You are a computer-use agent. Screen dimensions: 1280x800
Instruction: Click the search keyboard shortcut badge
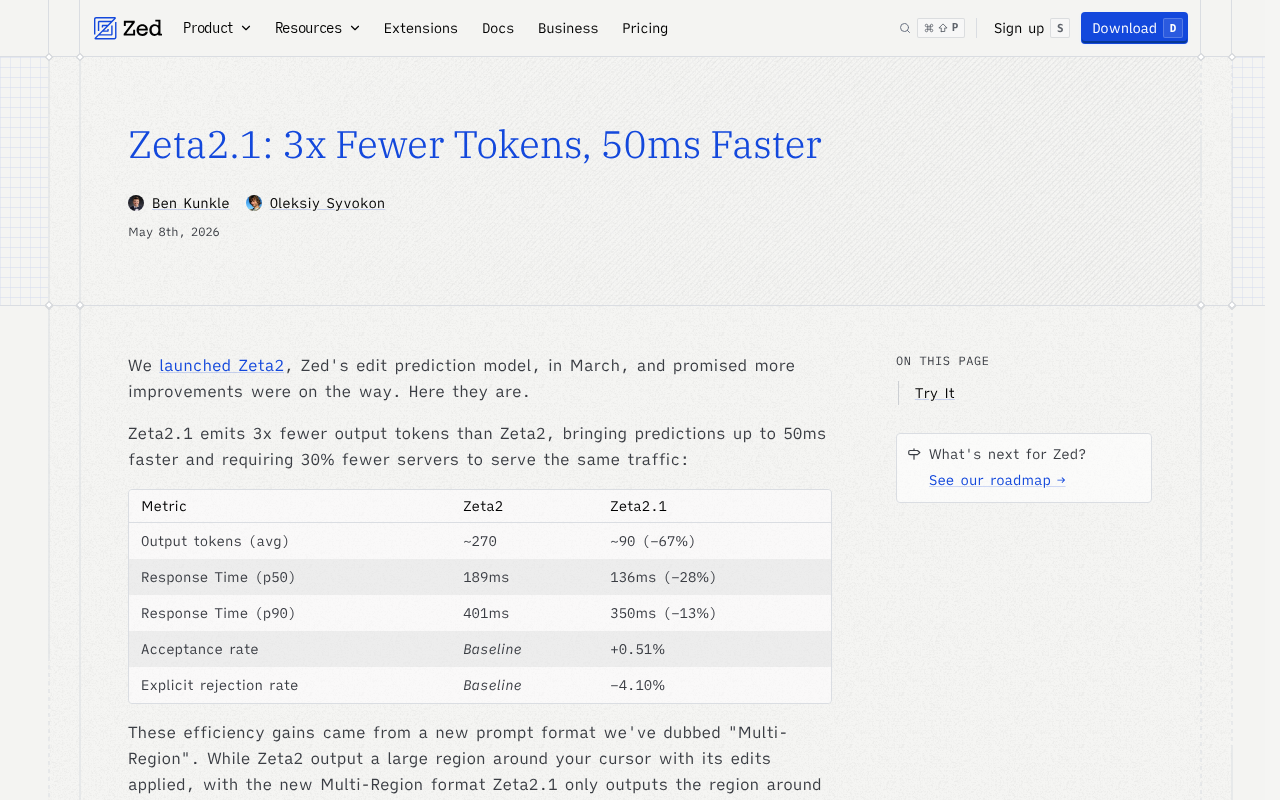pos(941,28)
